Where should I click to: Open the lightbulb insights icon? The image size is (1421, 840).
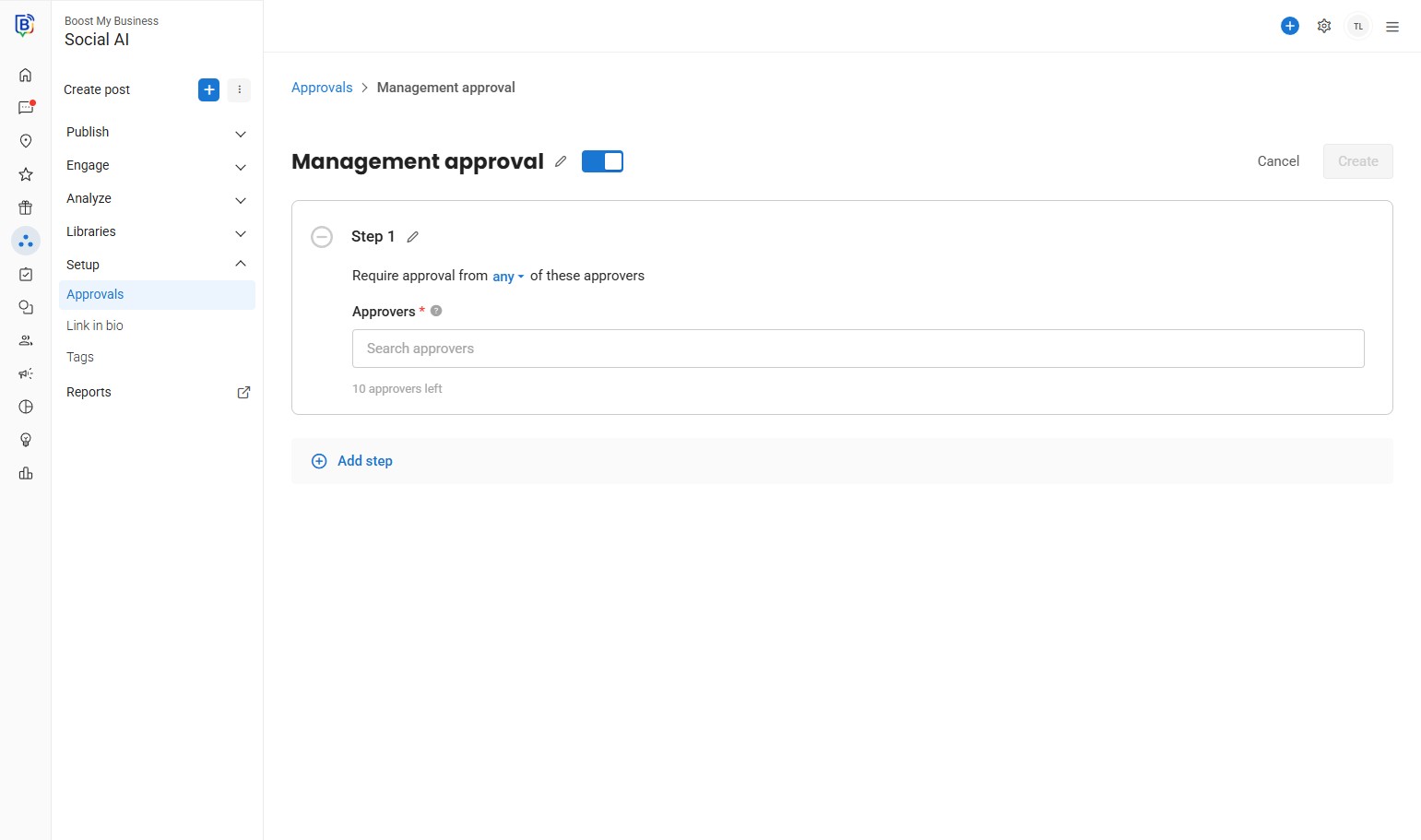(x=26, y=440)
